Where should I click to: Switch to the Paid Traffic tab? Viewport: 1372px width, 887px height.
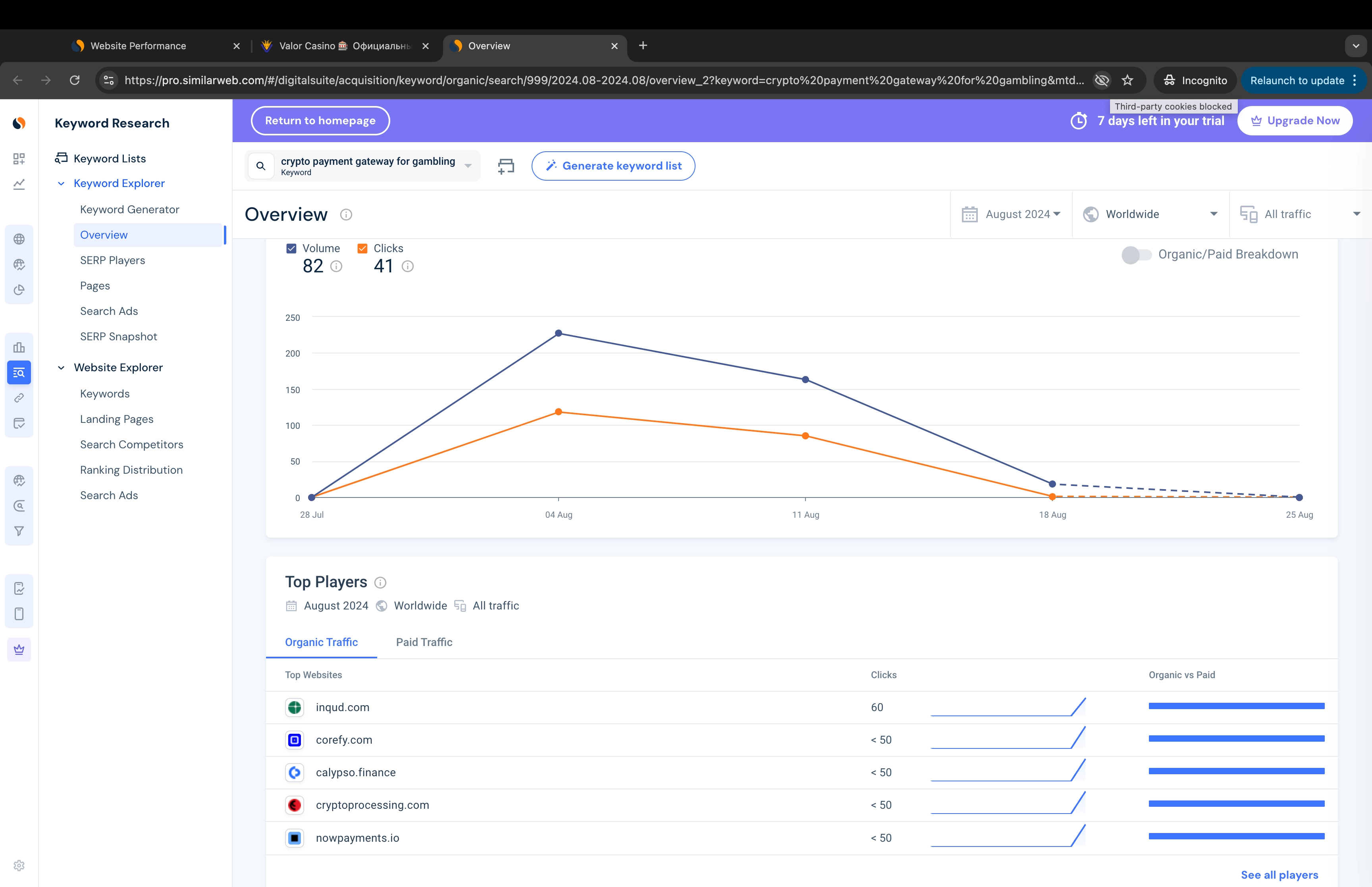coord(424,642)
